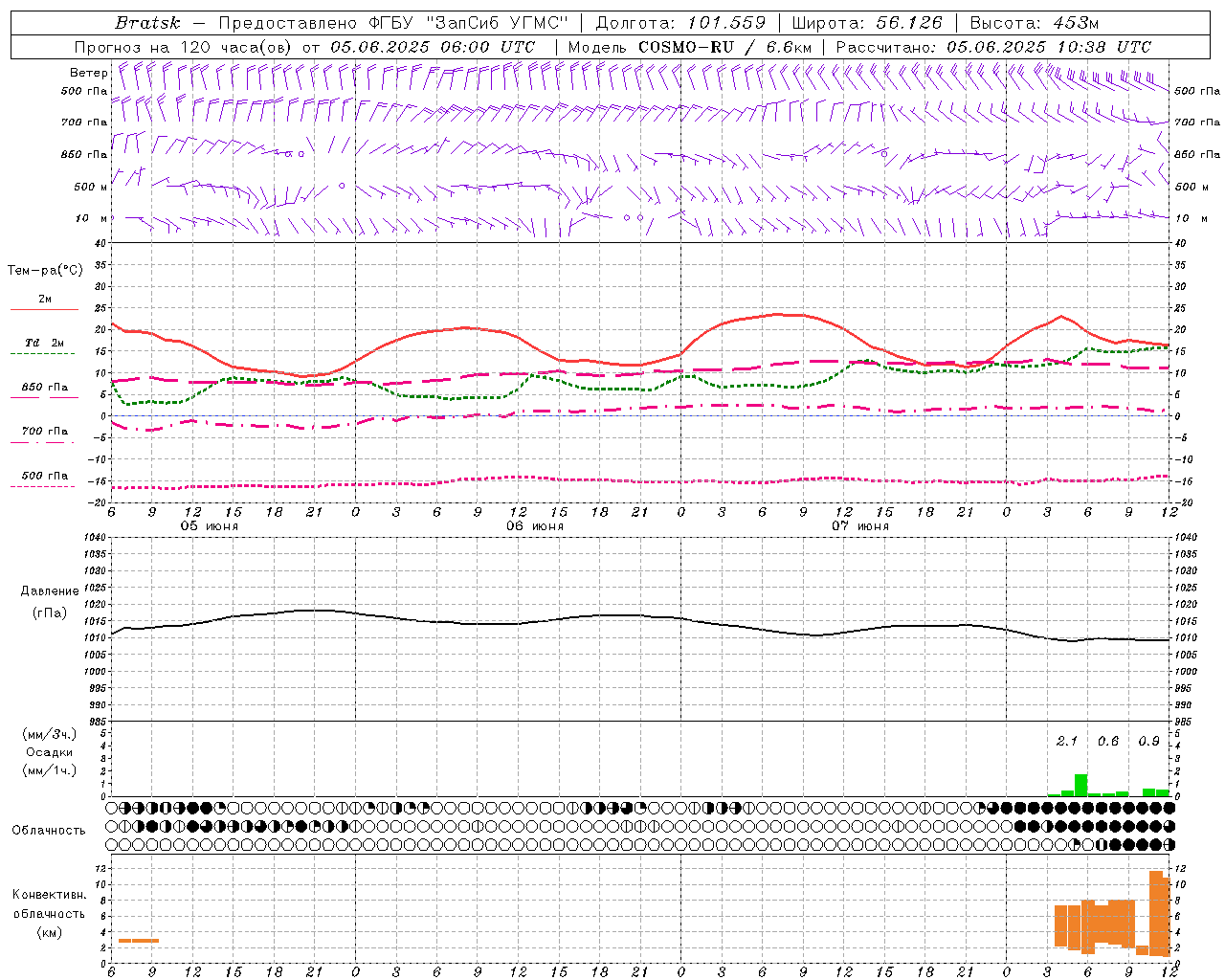Image resolution: width=1225 pixels, height=980 pixels.
Task: Click the Высота: 453м elevation value
Action: click(x=1034, y=23)
